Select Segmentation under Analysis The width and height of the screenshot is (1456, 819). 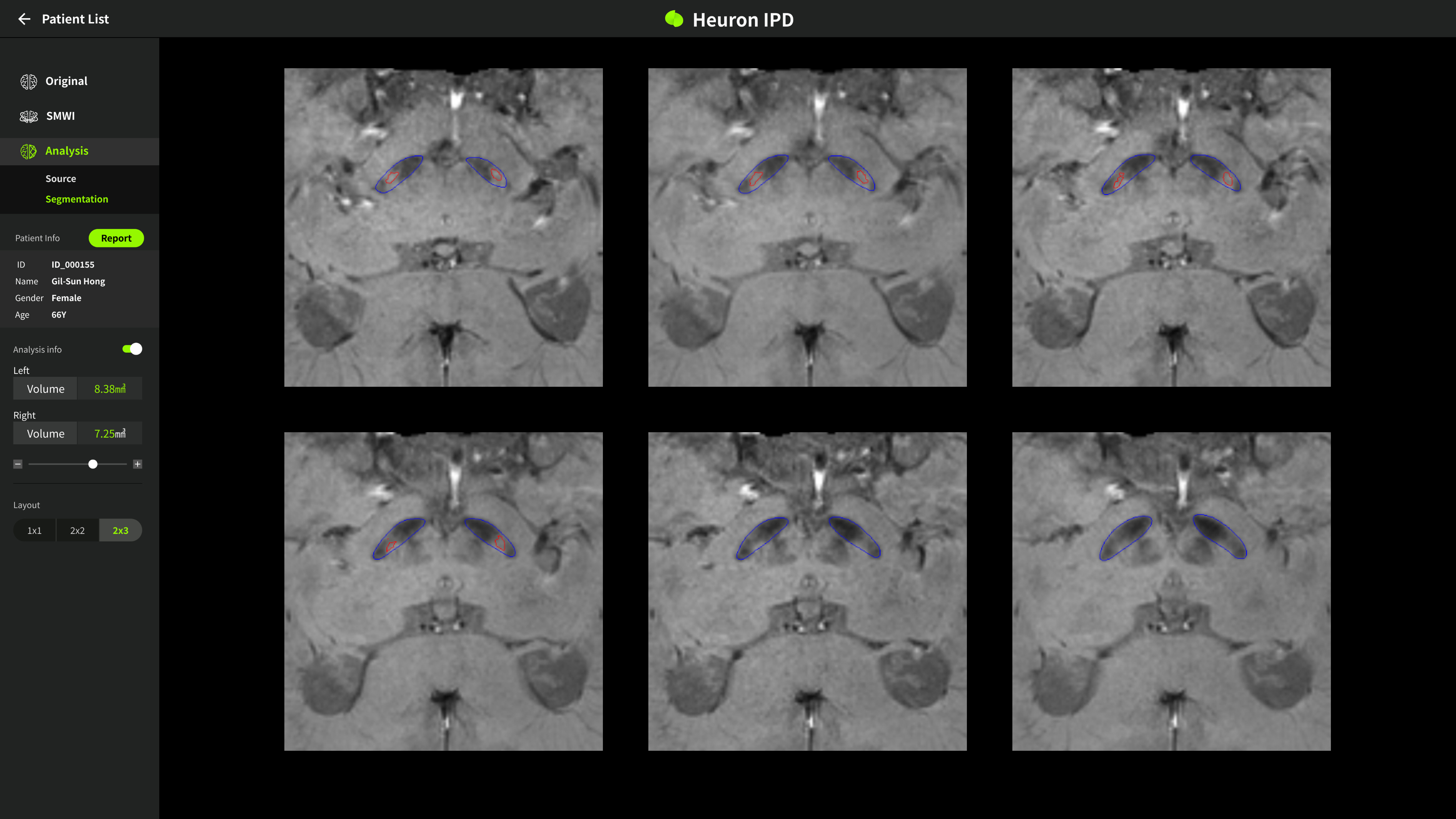point(77,199)
